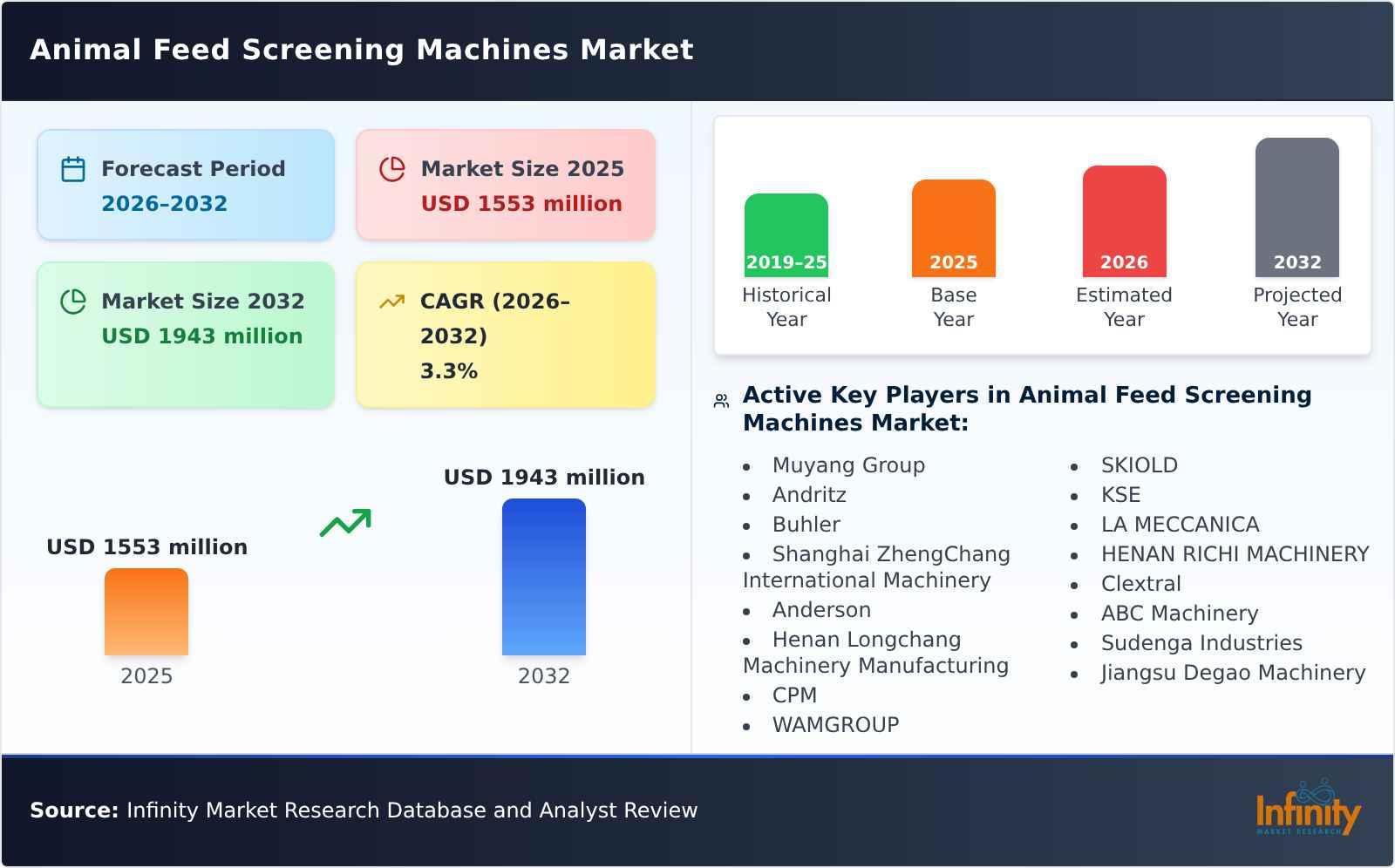Select the bullet next to SKIOLD

pyautogui.click(x=1076, y=467)
